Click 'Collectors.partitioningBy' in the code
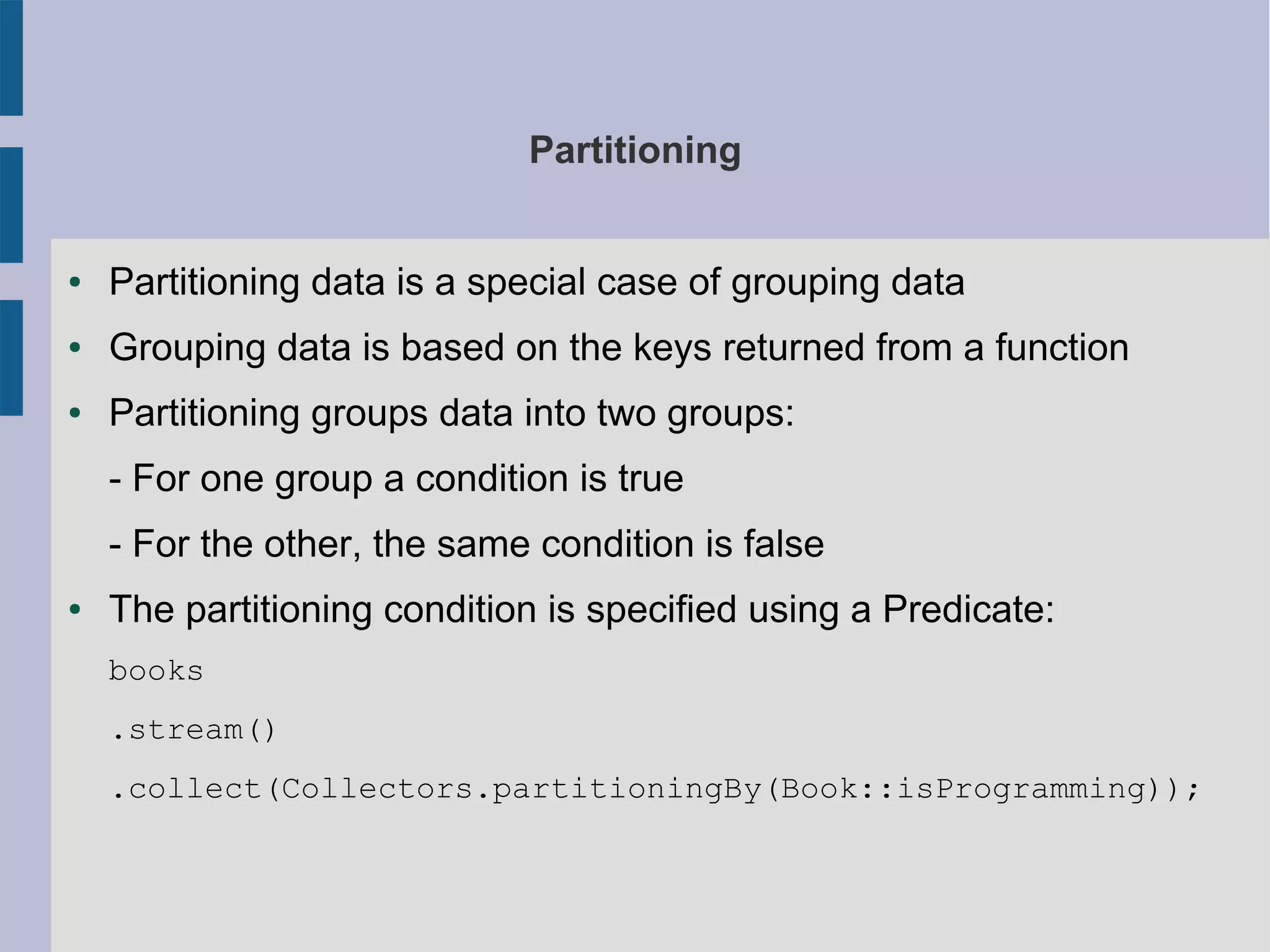This screenshot has height=952, width=1270. [x=522, y=790]
